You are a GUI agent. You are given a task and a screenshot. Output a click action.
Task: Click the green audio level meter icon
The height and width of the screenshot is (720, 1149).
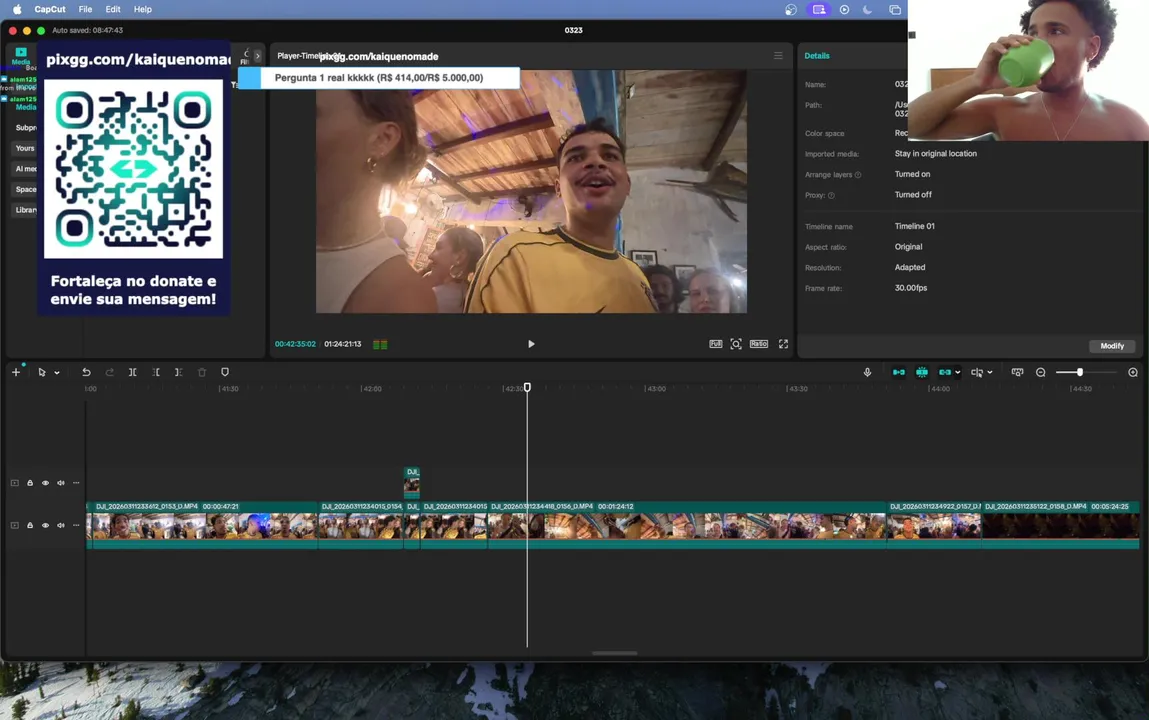(380, 344)
